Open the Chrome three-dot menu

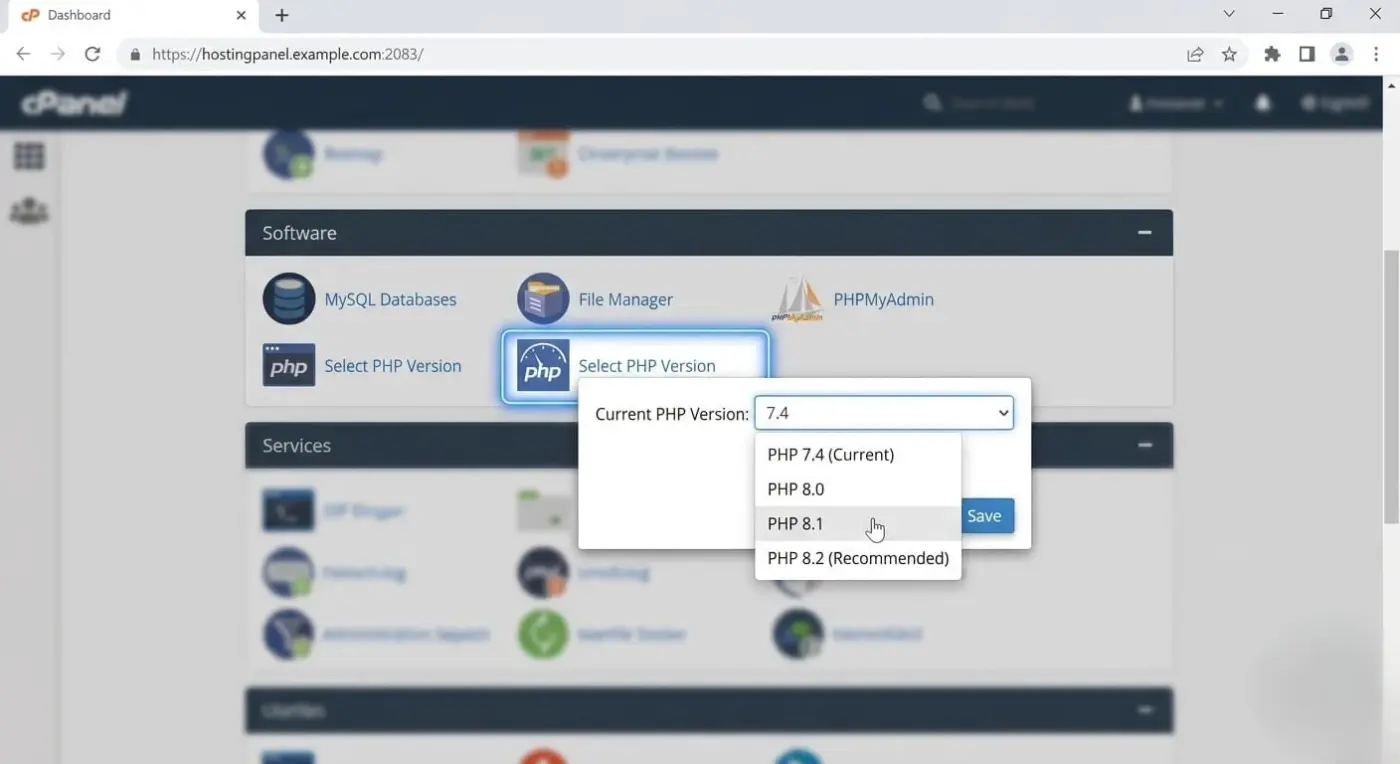pos(1377,54)
